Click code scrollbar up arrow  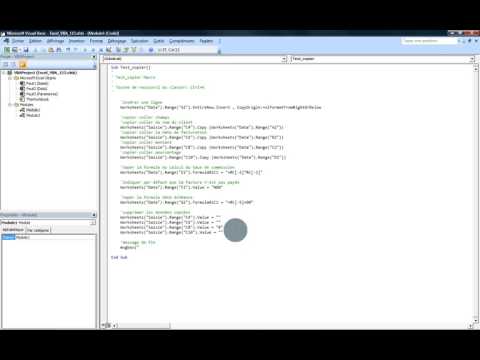[476, 68]
